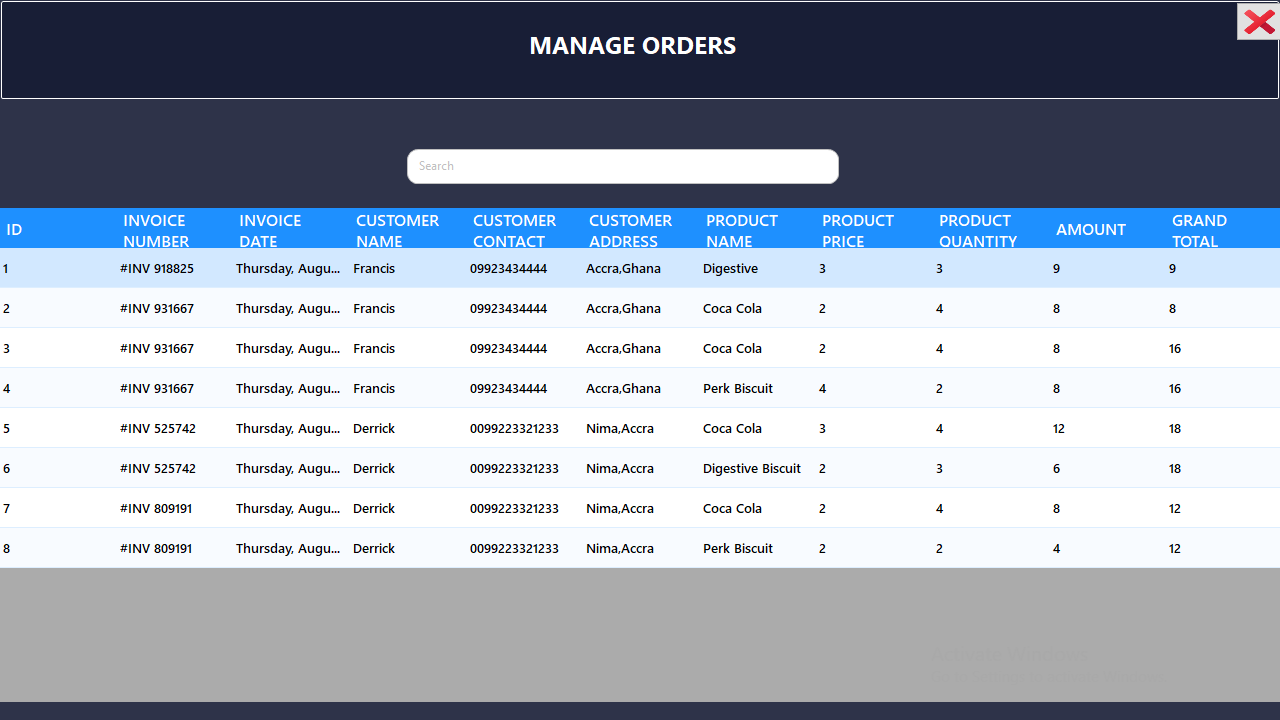Click the CUSTOMER NAME column header
1280x720 pixels.
coord(397,229)
